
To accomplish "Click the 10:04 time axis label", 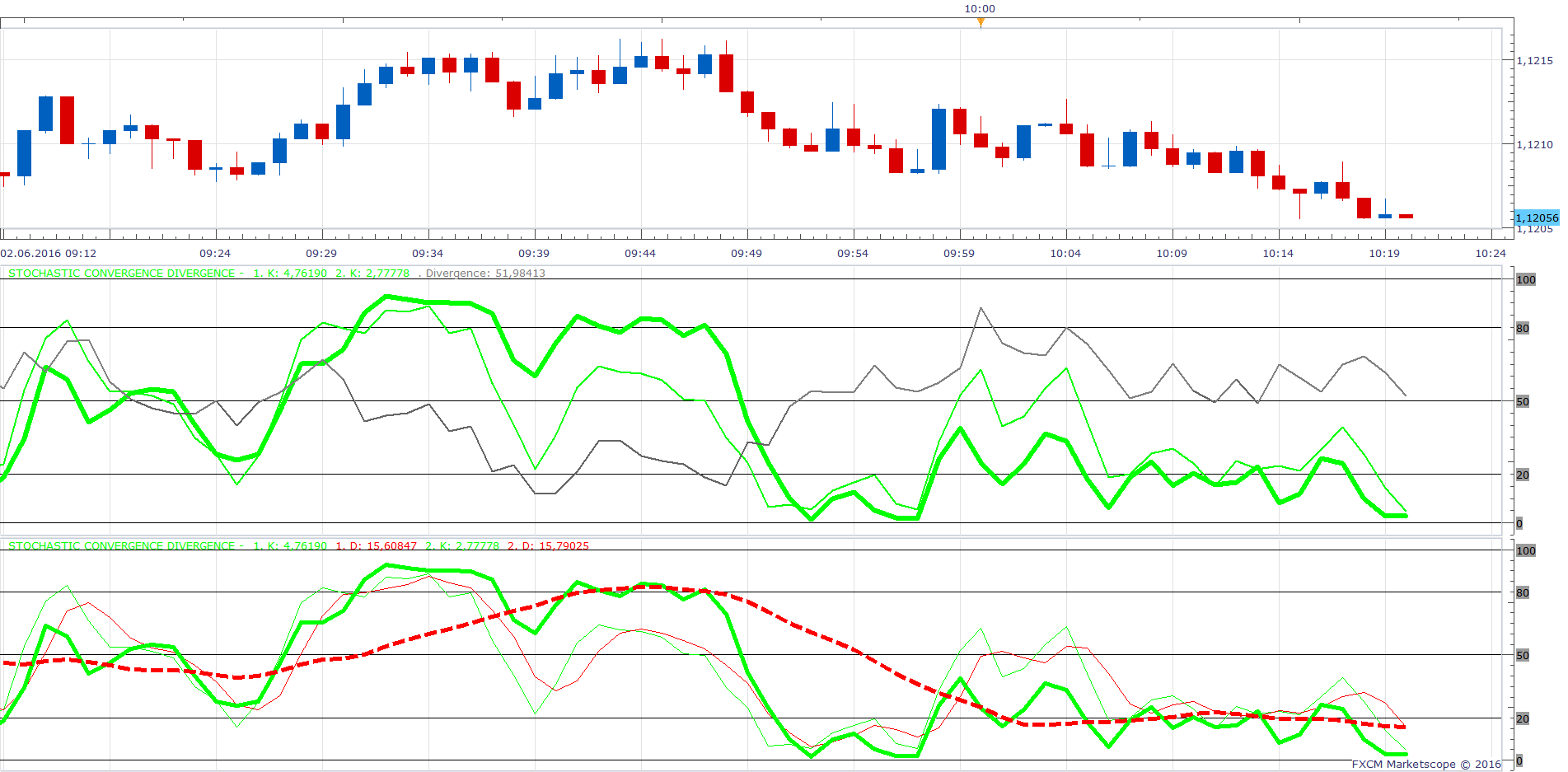I will point(1065,253).
